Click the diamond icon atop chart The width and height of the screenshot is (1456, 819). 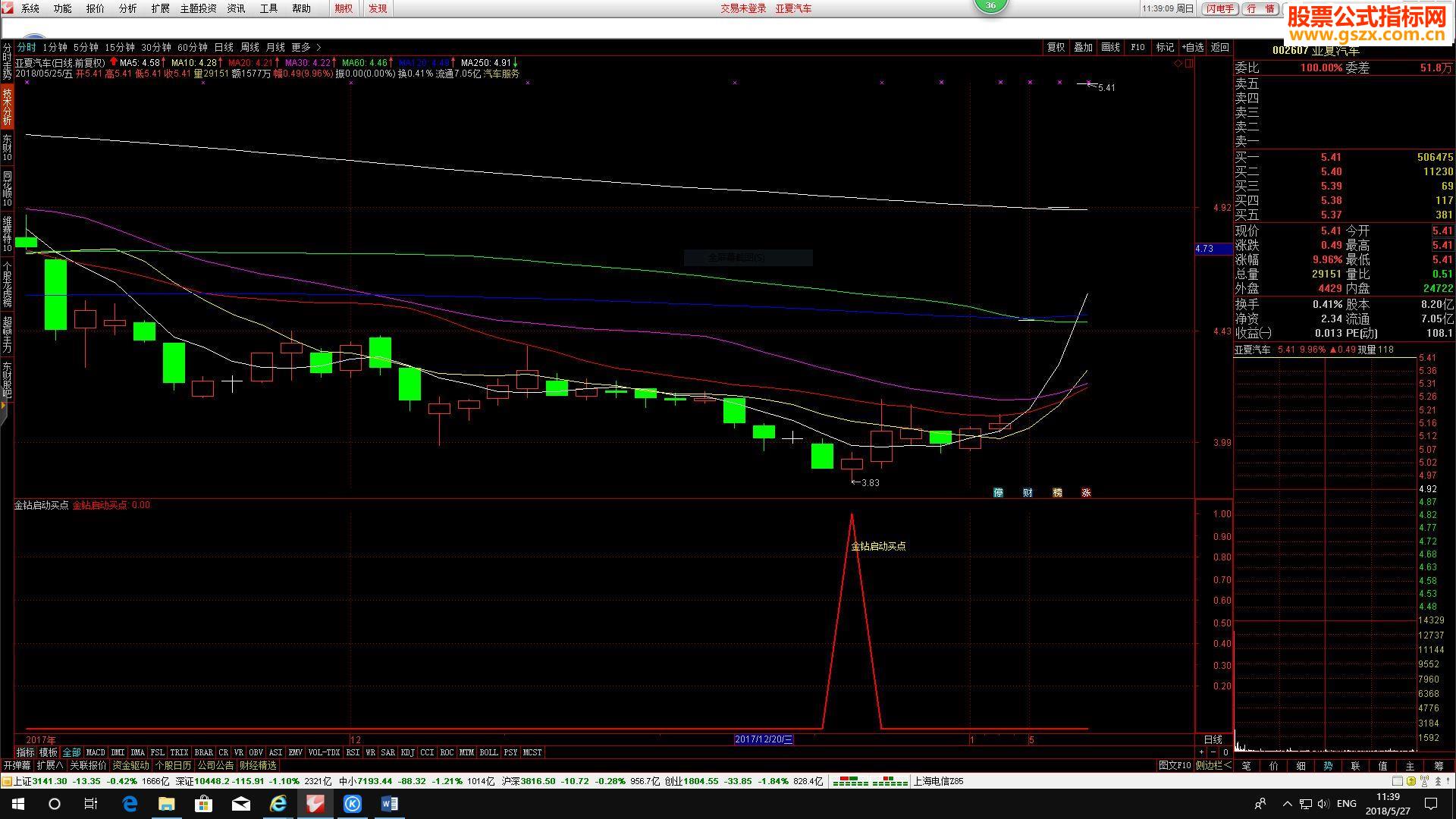1178,64
